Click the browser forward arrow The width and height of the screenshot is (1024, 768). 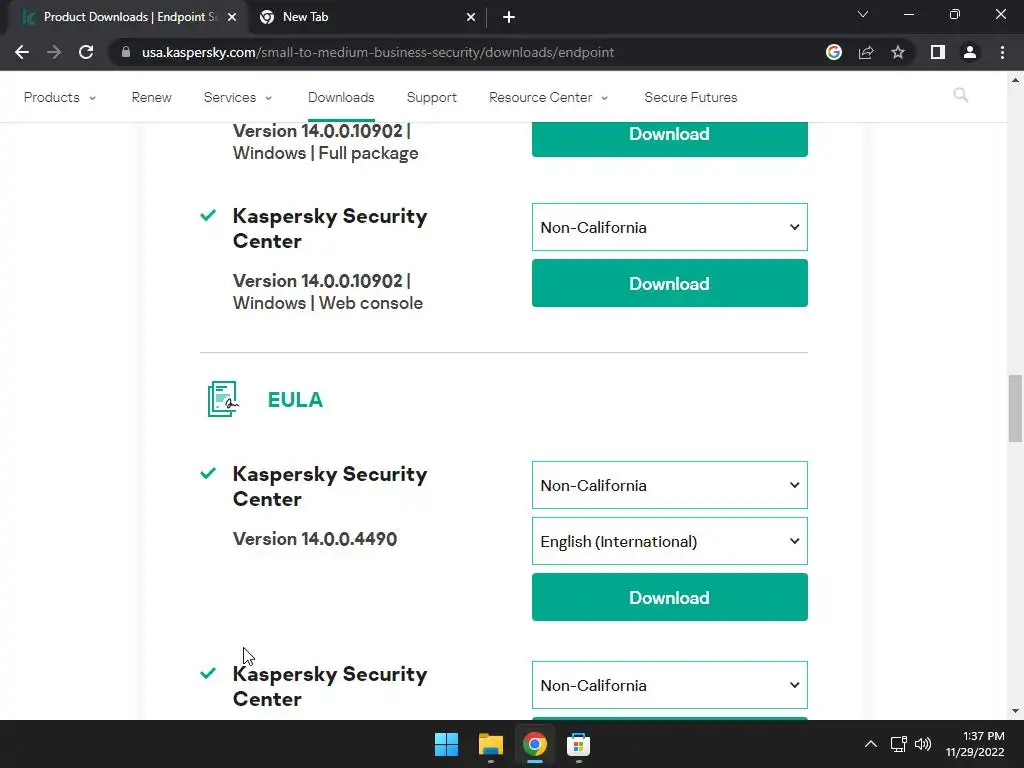coord(54,52)
